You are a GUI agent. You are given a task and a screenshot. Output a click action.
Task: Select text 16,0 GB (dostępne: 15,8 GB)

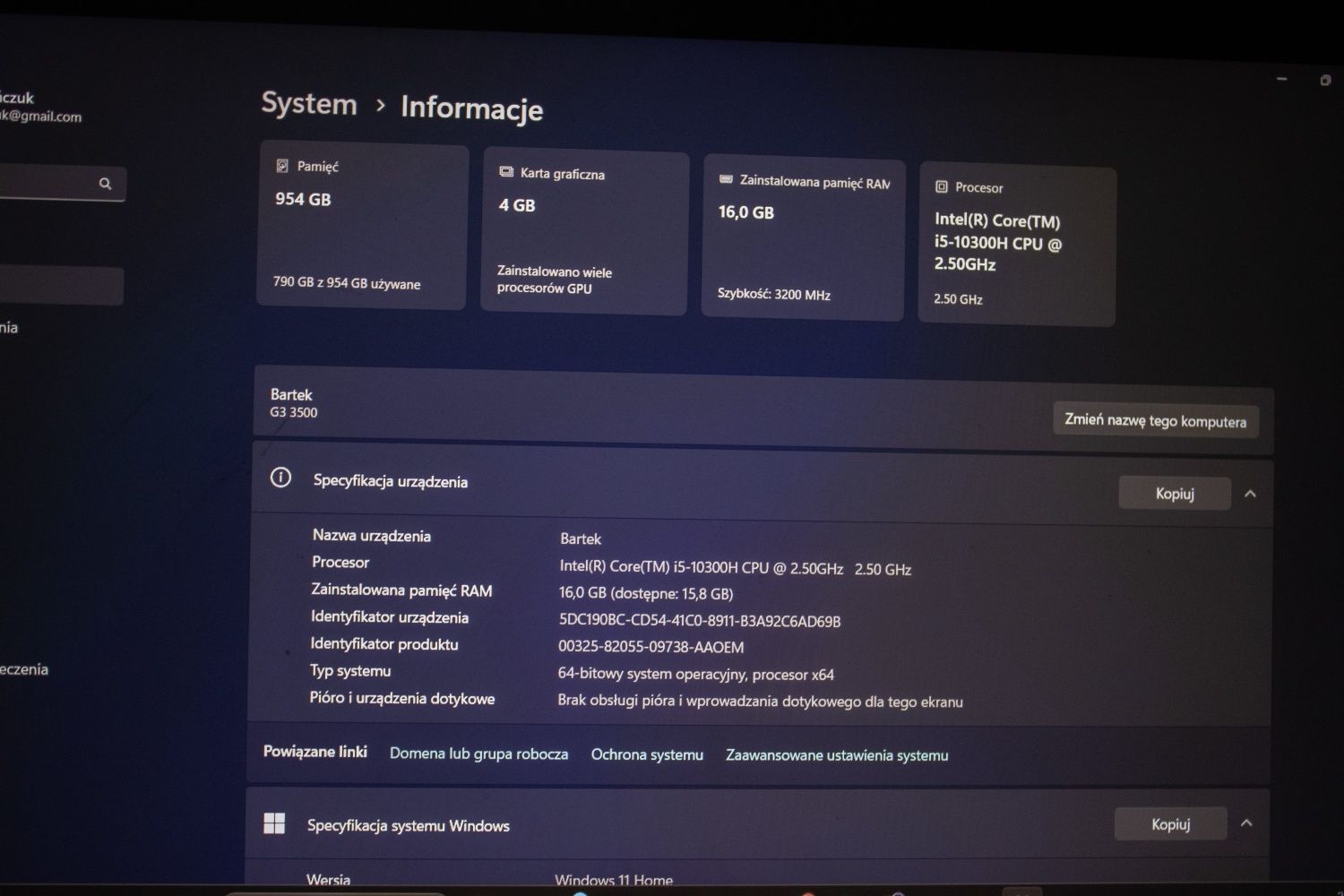pos(646,593)
